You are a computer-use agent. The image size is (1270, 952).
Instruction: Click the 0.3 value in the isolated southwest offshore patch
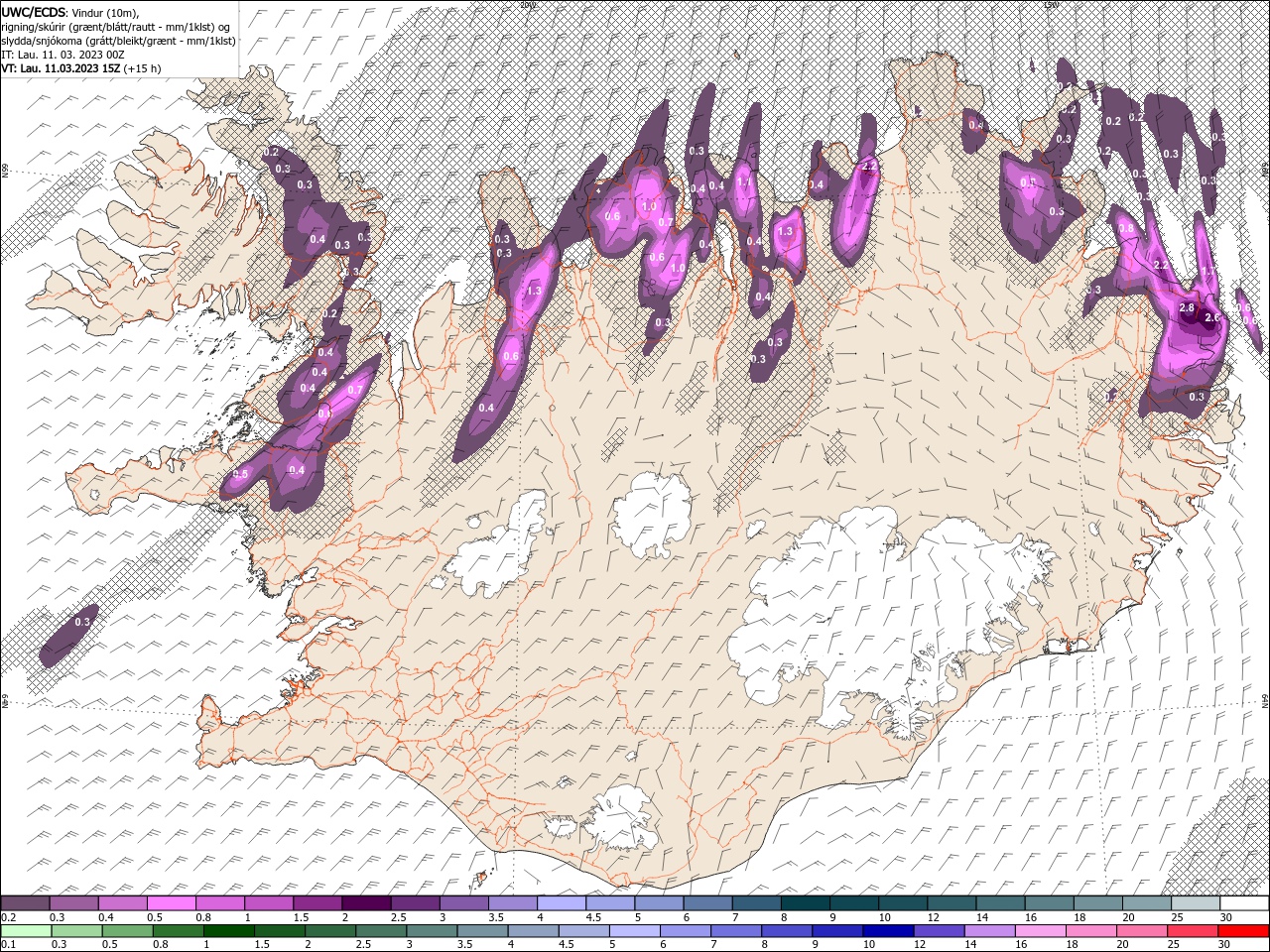point(82,622)
